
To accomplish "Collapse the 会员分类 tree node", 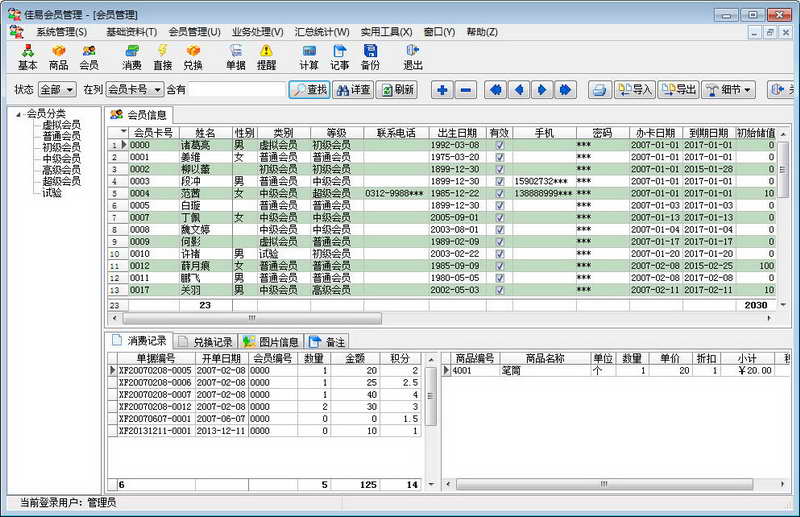I will coord(20,113).
